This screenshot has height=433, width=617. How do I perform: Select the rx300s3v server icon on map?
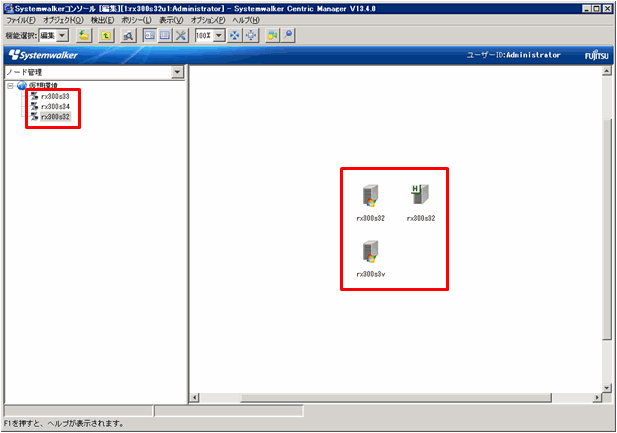click(x=370, y=251)
